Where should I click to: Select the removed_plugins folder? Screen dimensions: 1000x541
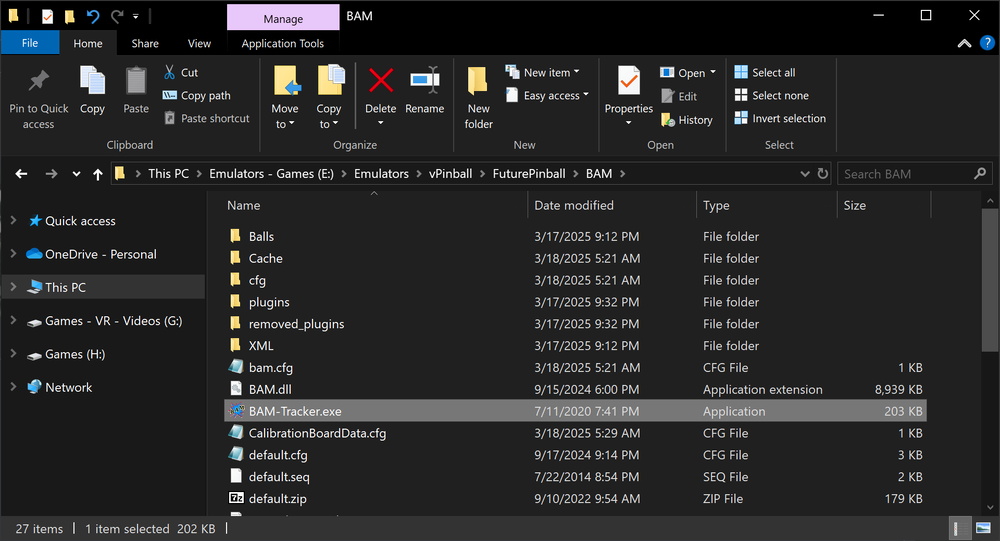(x=296, y=324)
